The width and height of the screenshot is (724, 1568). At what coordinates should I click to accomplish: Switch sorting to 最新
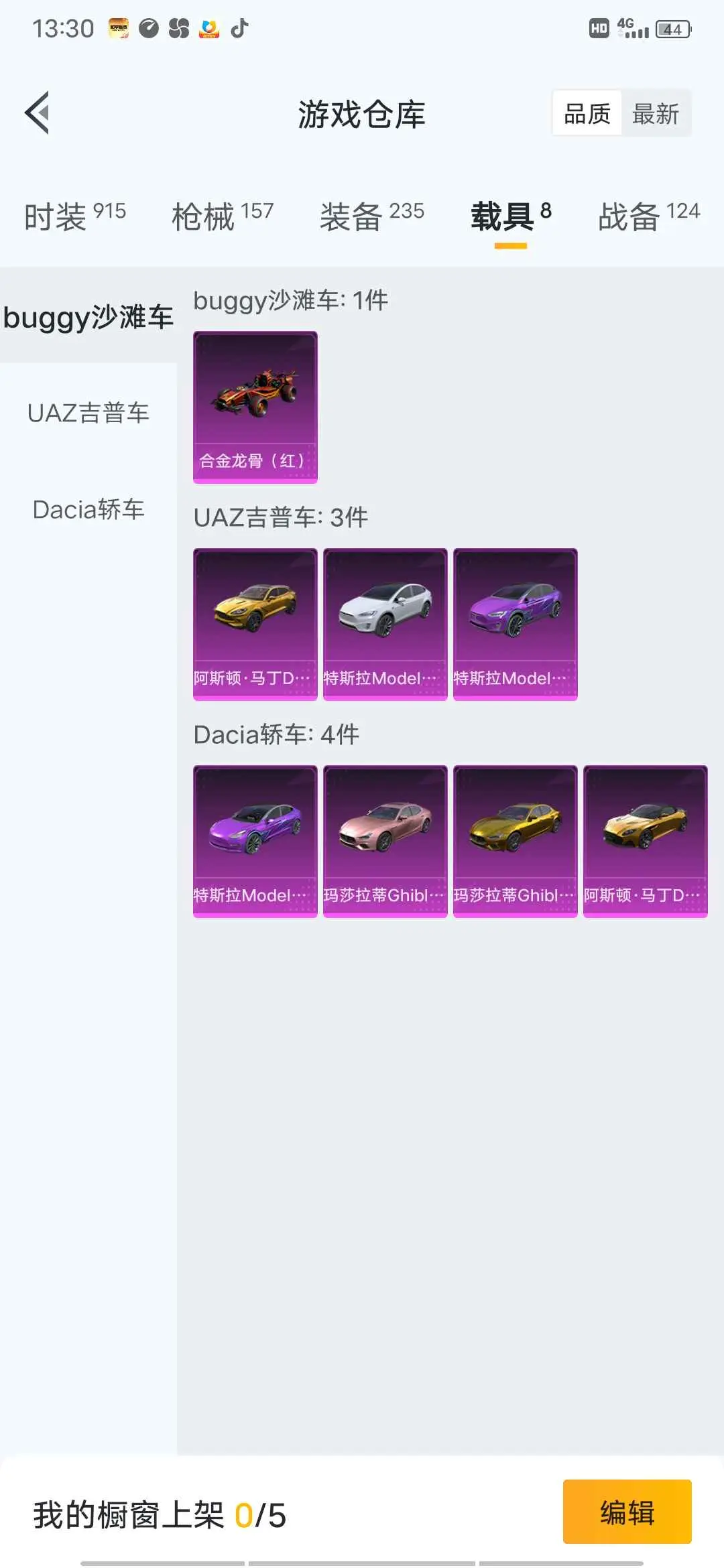tap(656, 113)
